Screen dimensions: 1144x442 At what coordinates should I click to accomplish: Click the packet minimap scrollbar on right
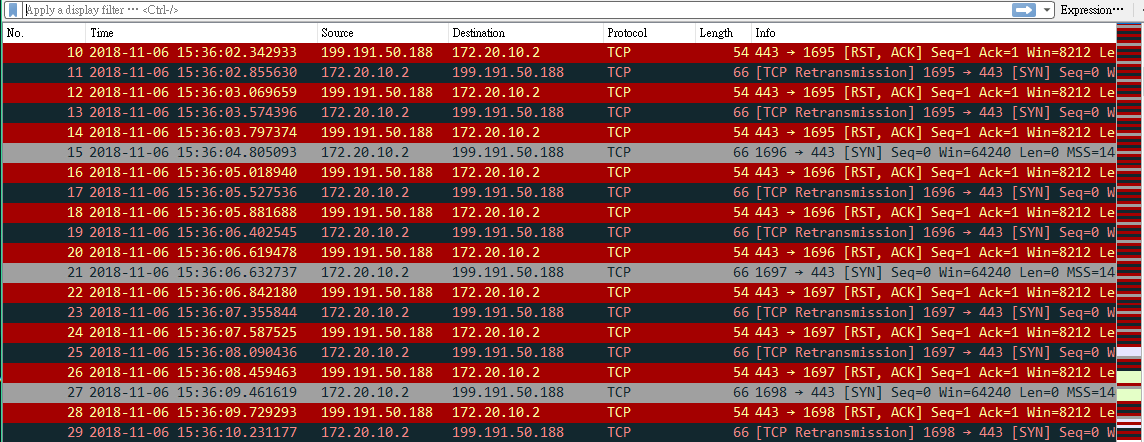click(x=1130, y=233)
